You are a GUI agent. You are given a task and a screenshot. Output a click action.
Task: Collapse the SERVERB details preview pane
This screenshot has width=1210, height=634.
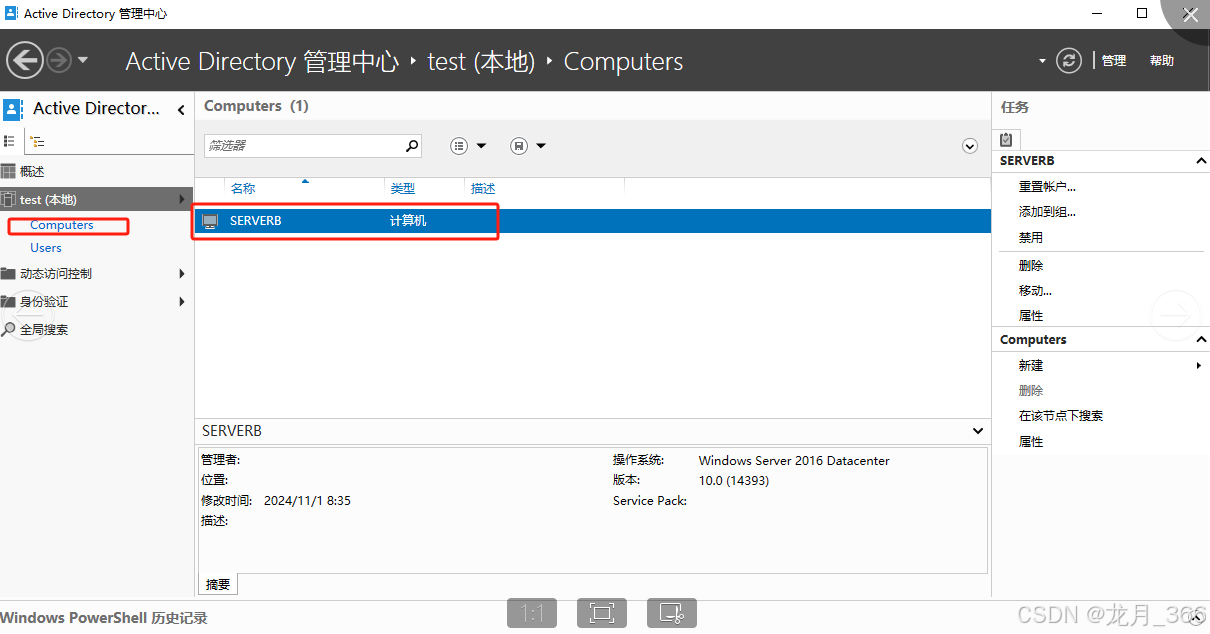(x=978, y=431)
